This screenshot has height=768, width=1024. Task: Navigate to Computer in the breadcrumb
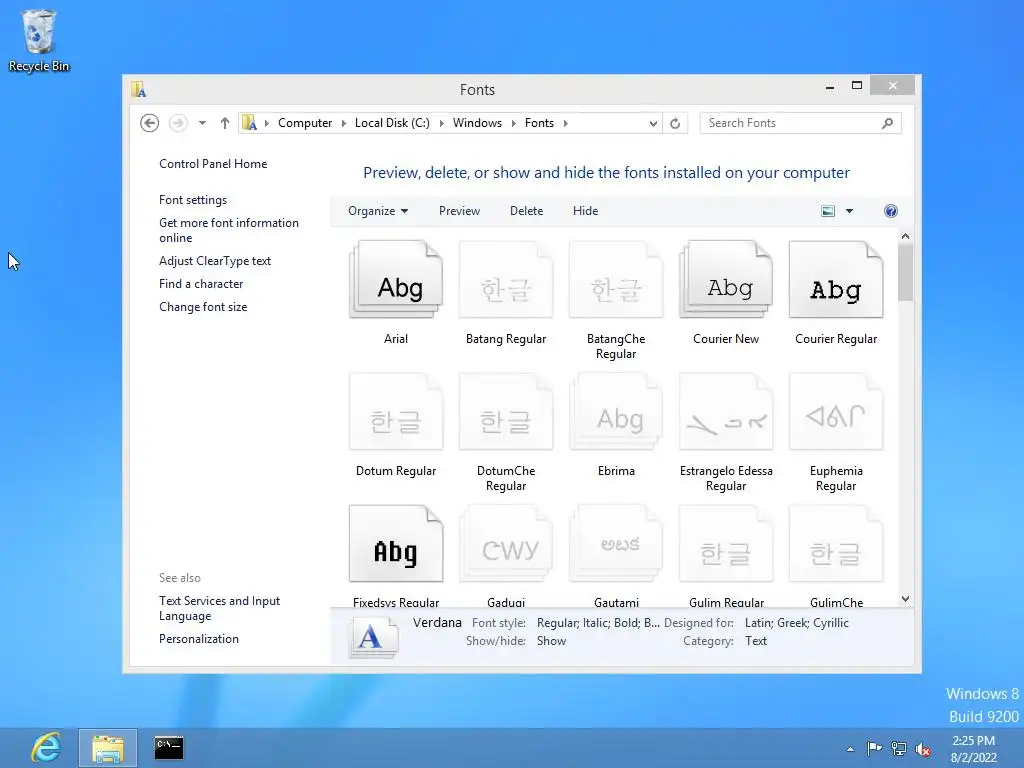[x=305, y=123]
